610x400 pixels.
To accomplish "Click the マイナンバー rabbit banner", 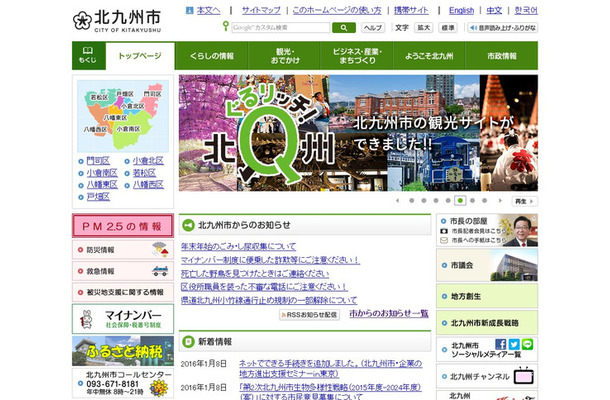I will (123, 319).
